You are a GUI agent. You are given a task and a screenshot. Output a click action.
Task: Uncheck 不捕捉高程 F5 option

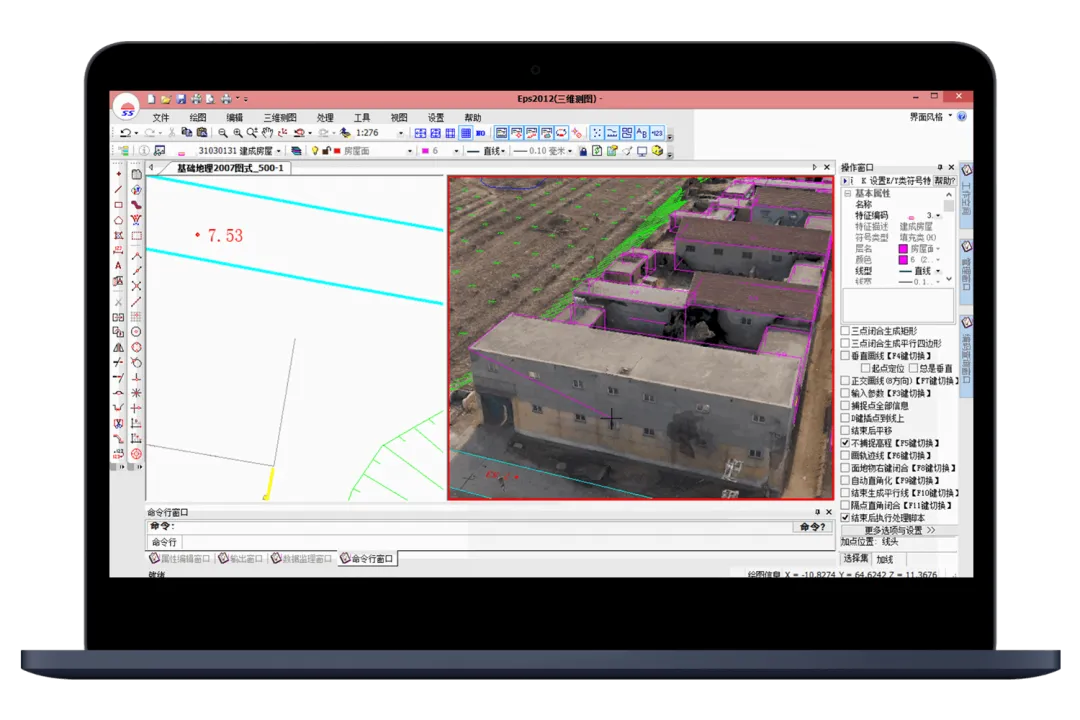845,443
